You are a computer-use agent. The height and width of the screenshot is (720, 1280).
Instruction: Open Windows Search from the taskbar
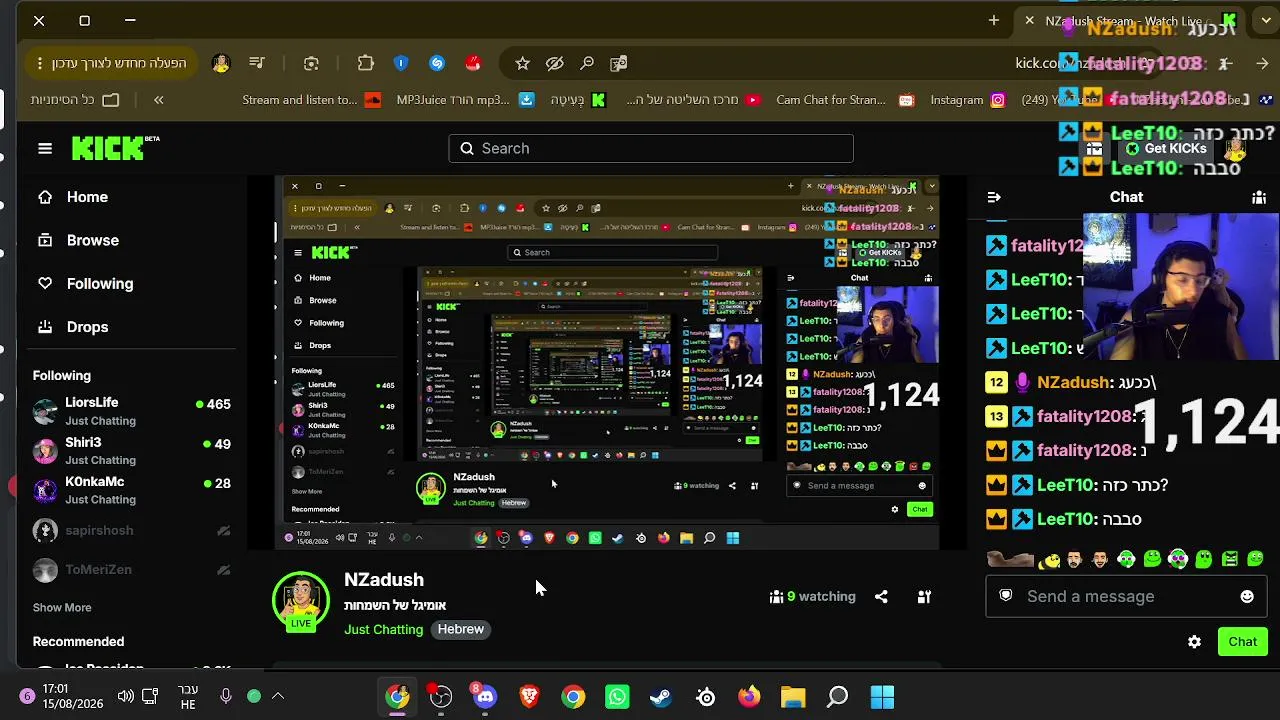click(837, 696)
